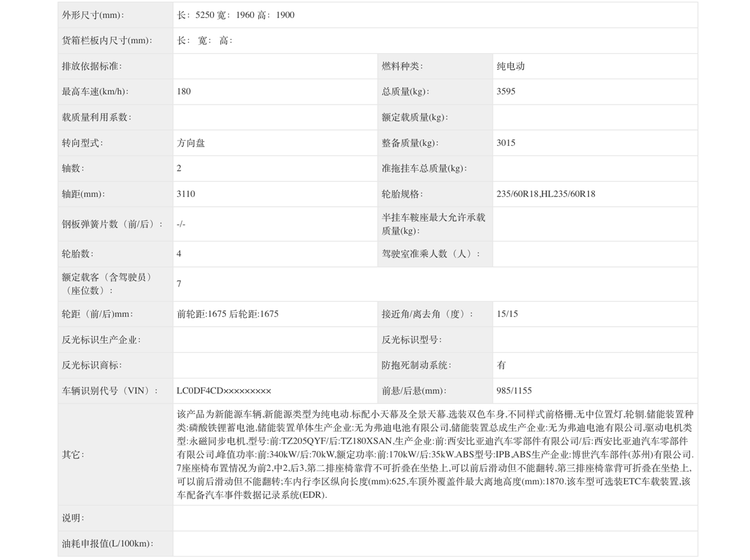Click the 油耗申报值(L/100km) label

[x=103, y=544]
